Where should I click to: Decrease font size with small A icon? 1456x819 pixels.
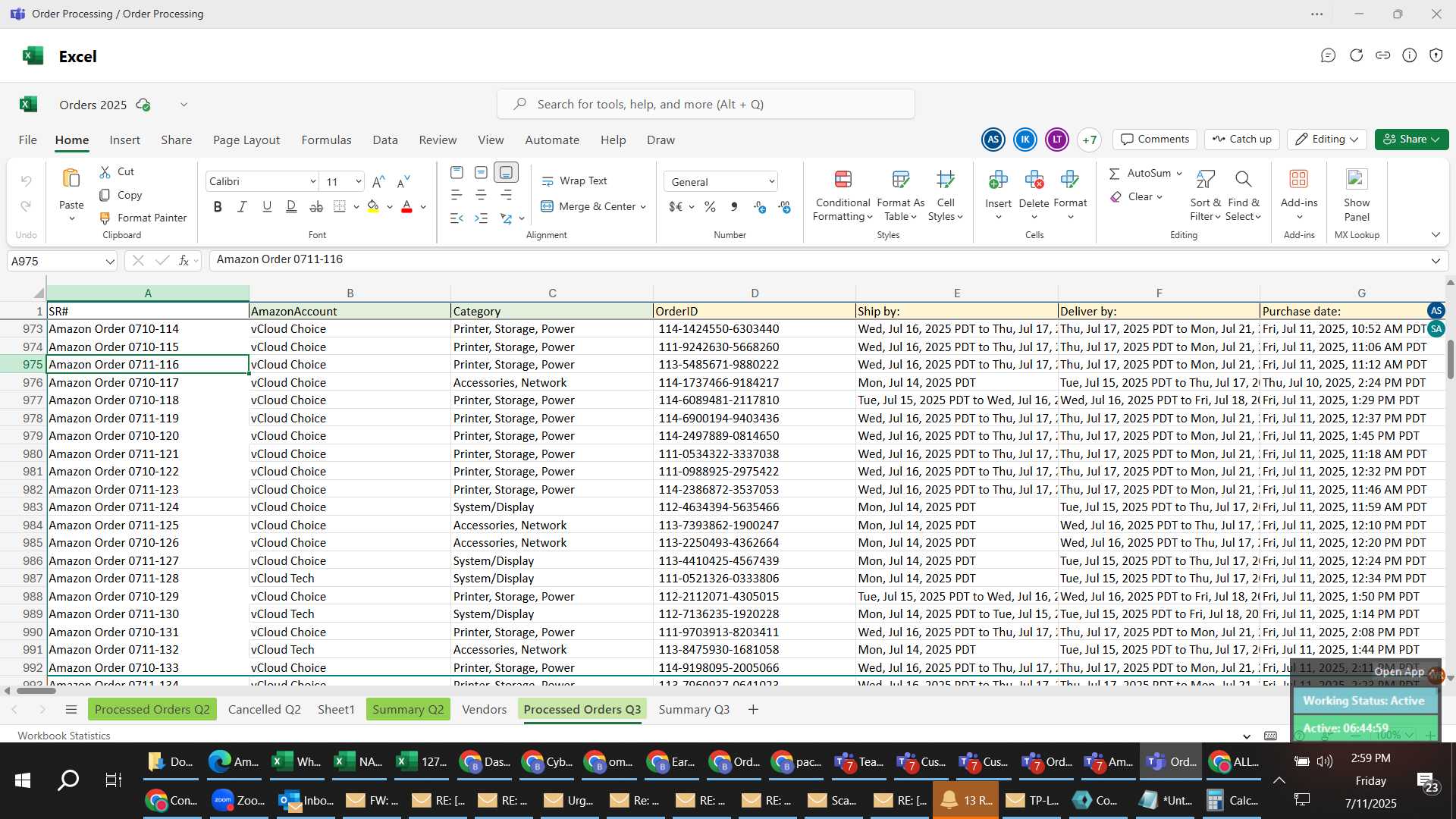pyautogui.click(x=403, y=181)
